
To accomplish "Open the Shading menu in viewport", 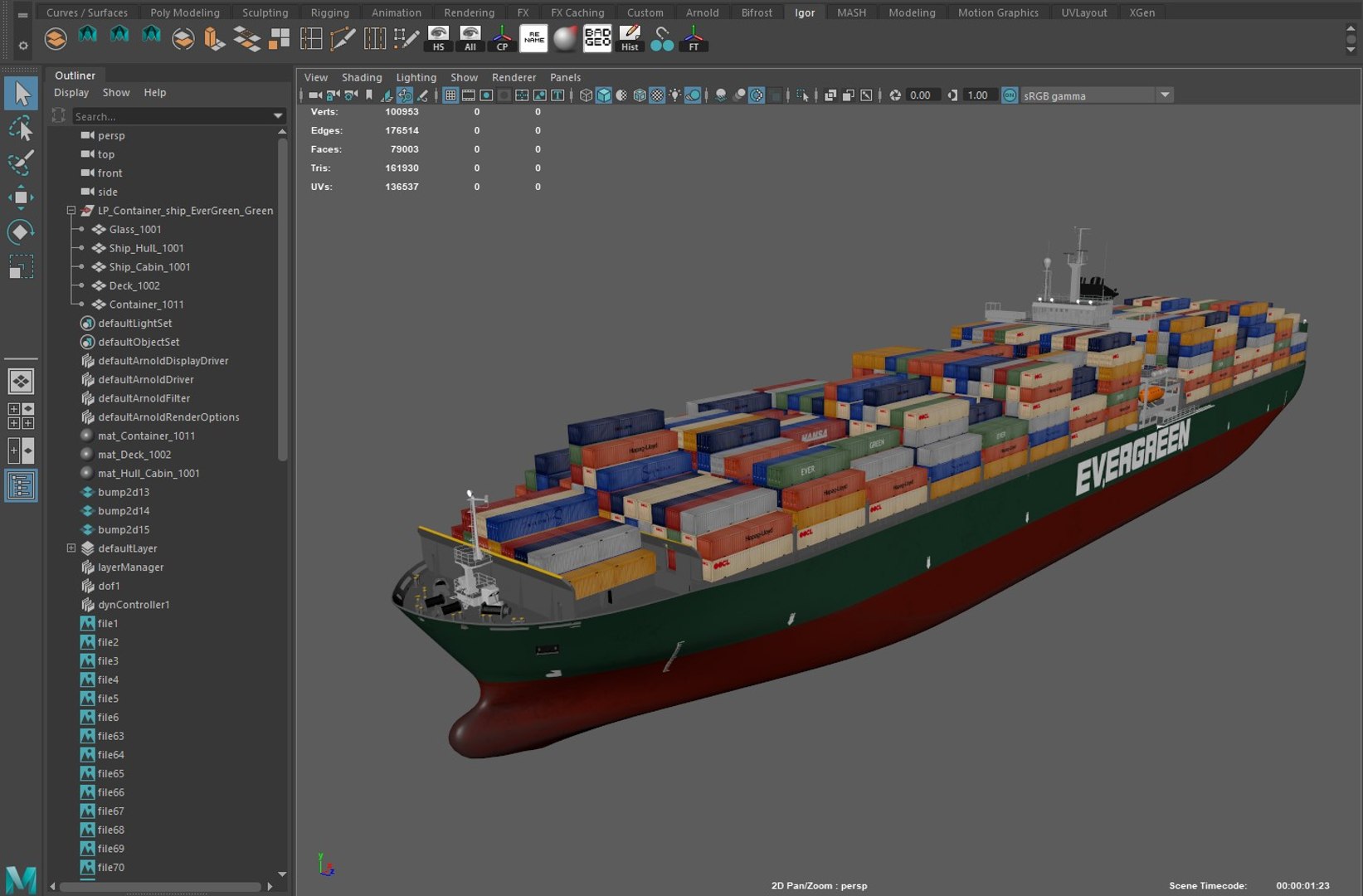I will pos(362,77).
